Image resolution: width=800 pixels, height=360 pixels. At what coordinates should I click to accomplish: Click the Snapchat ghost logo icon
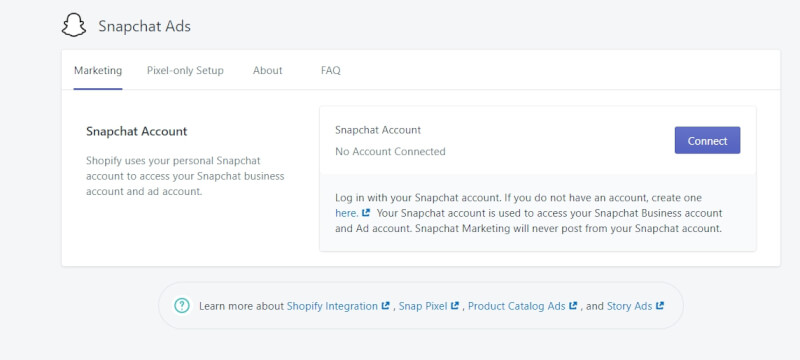pos(74,25)
